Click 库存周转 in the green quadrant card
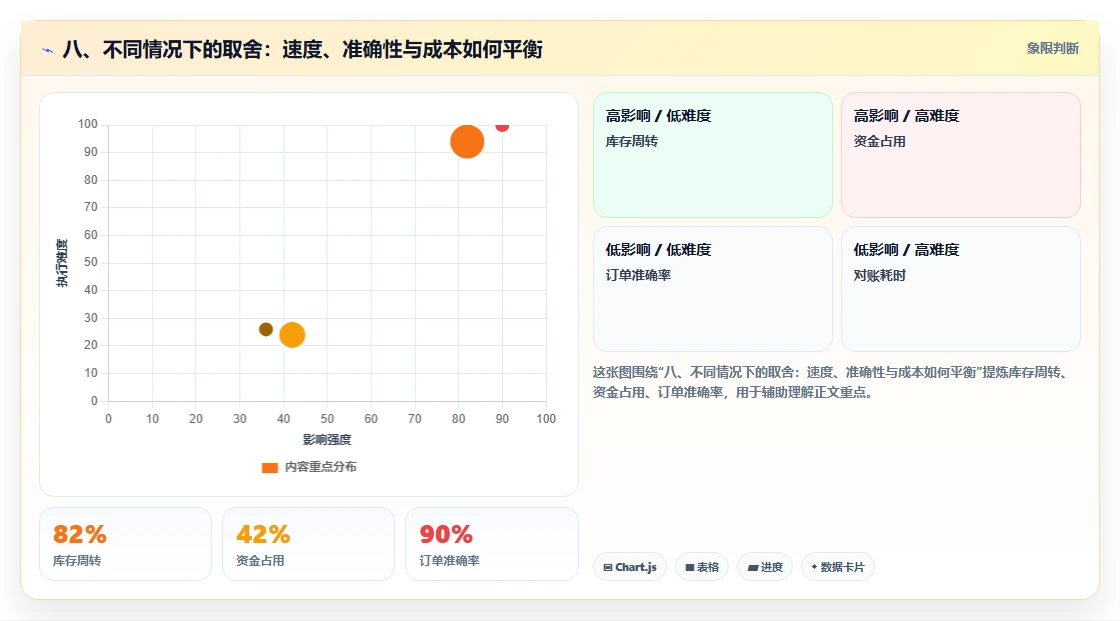1120x621 pixels. pos(631,141)
